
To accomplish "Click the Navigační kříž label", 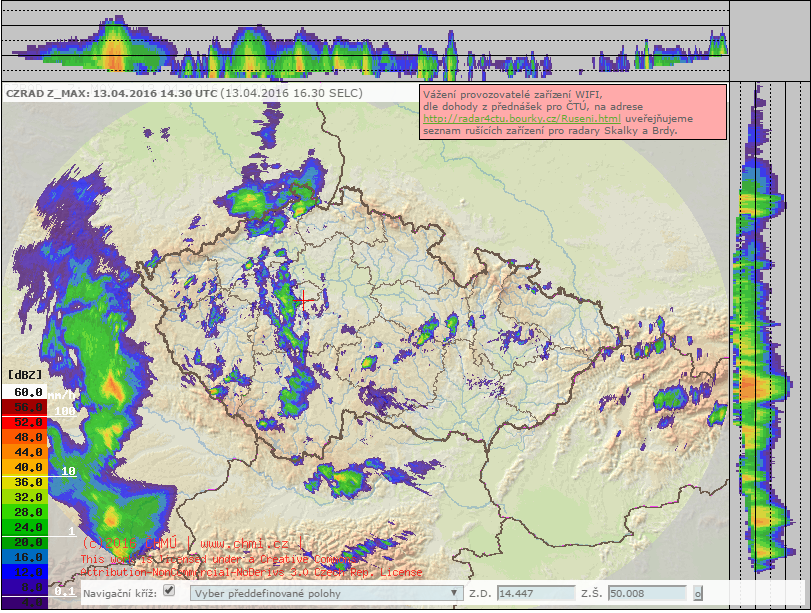I will pyautogui.click(x=119, y=593).
